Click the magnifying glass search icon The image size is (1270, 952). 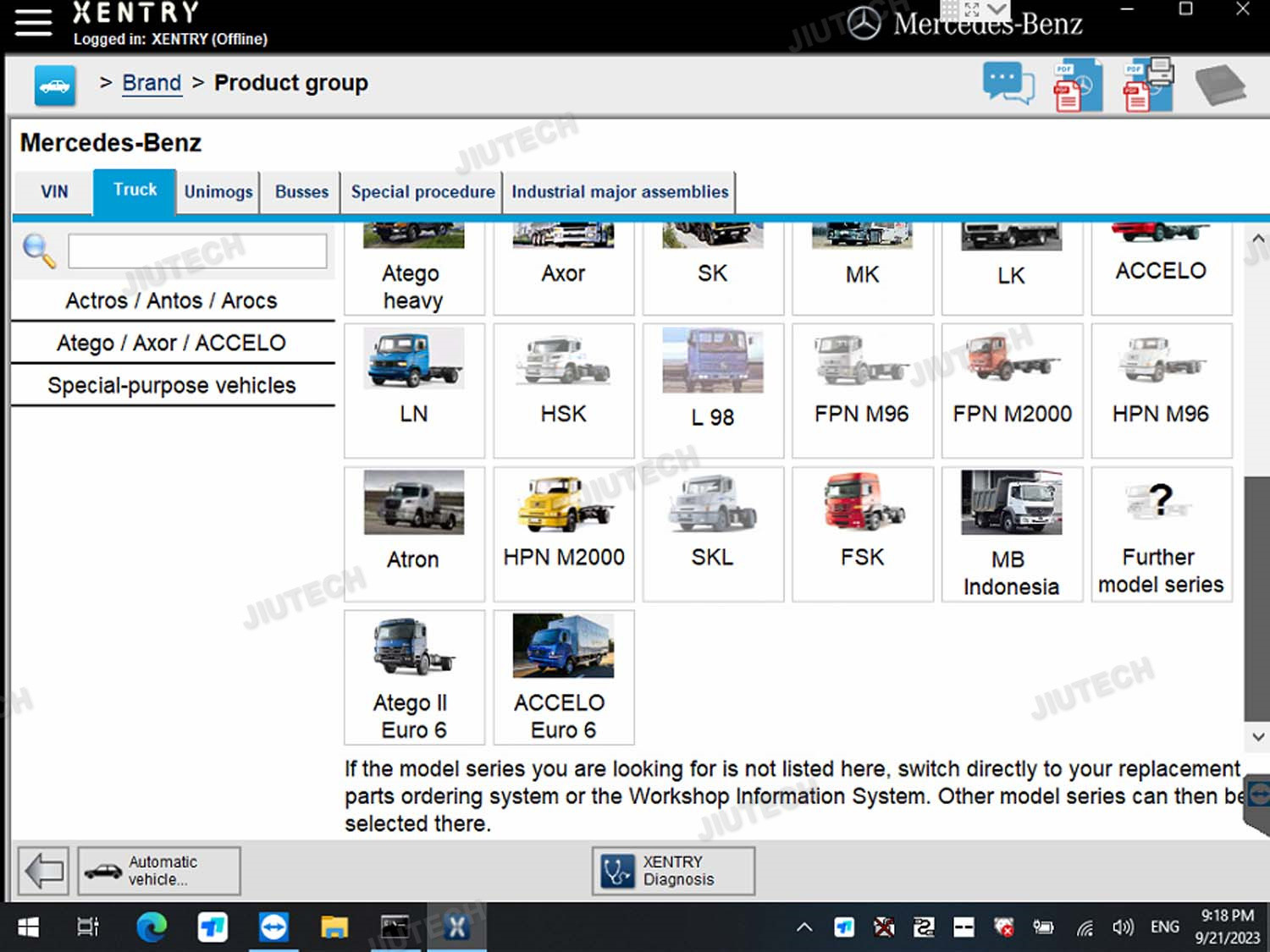[x=39, y=251]
